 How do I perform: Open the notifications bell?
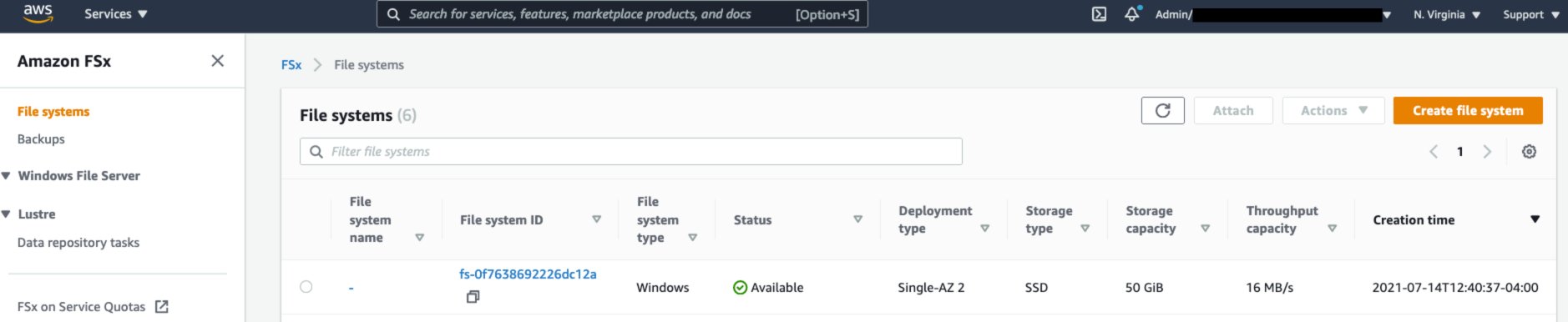pos(1132,13)
